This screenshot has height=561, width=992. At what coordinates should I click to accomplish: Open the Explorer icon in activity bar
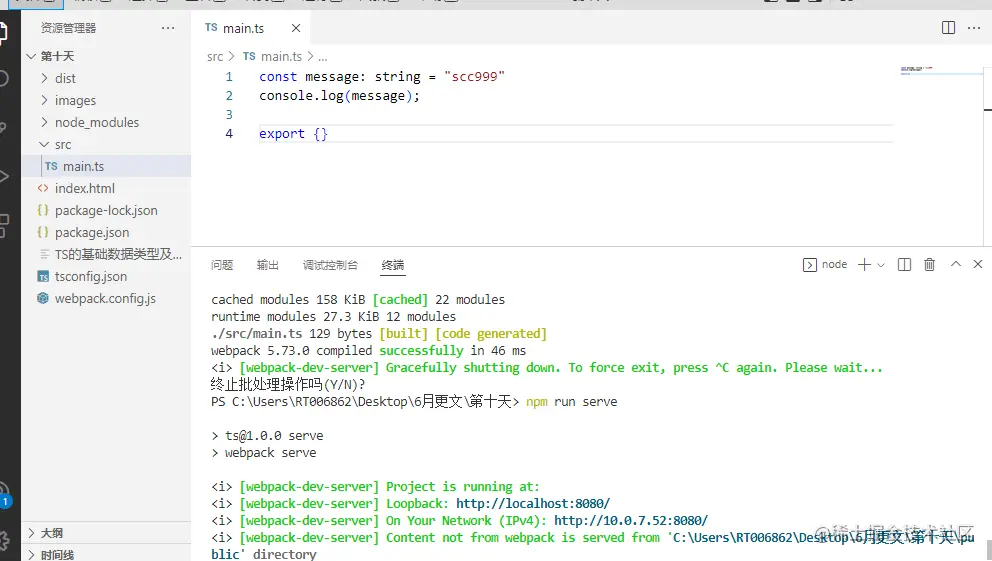[x=3, y=32]
